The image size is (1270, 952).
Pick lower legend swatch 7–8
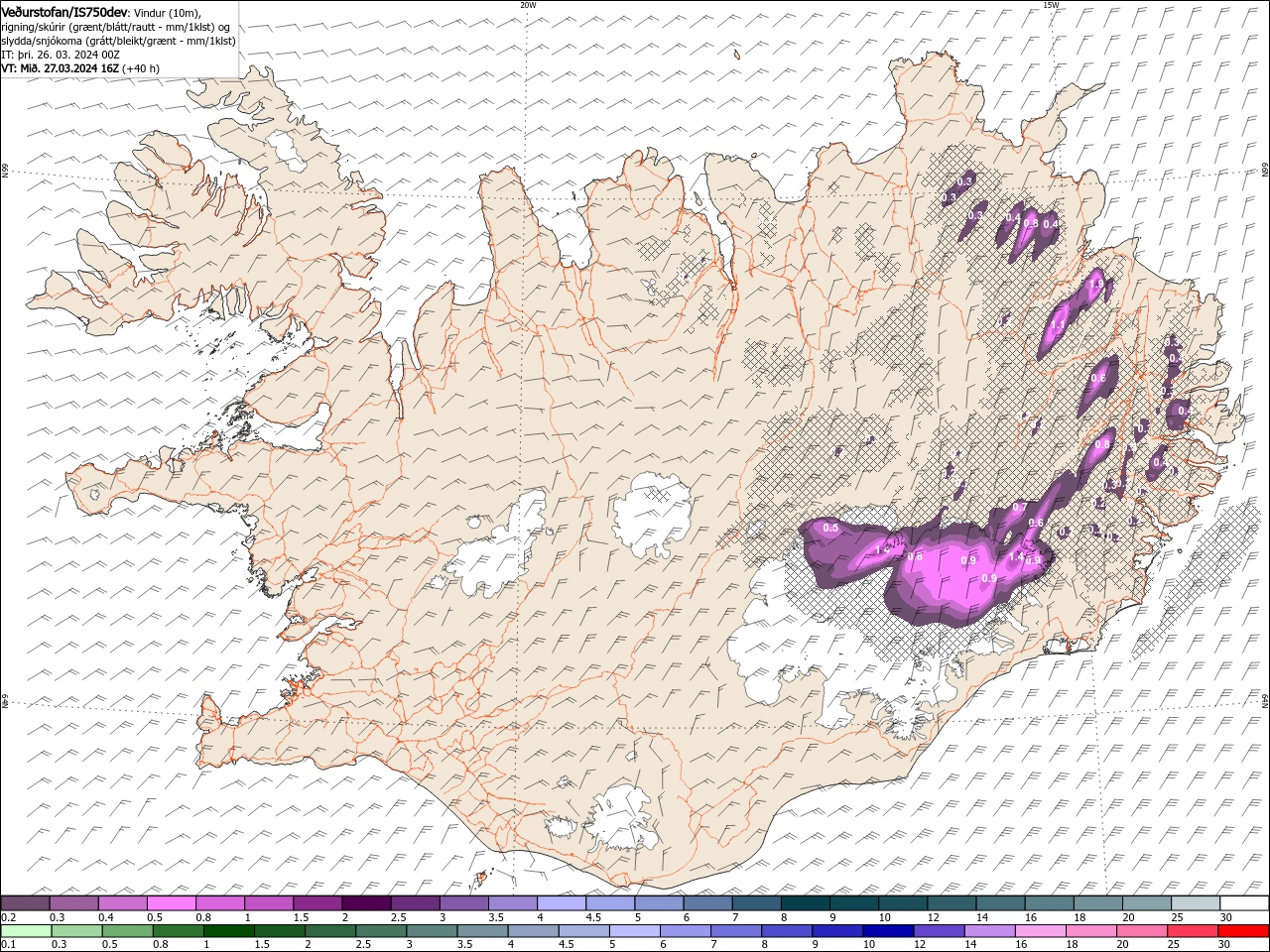[x=736, y=931]
